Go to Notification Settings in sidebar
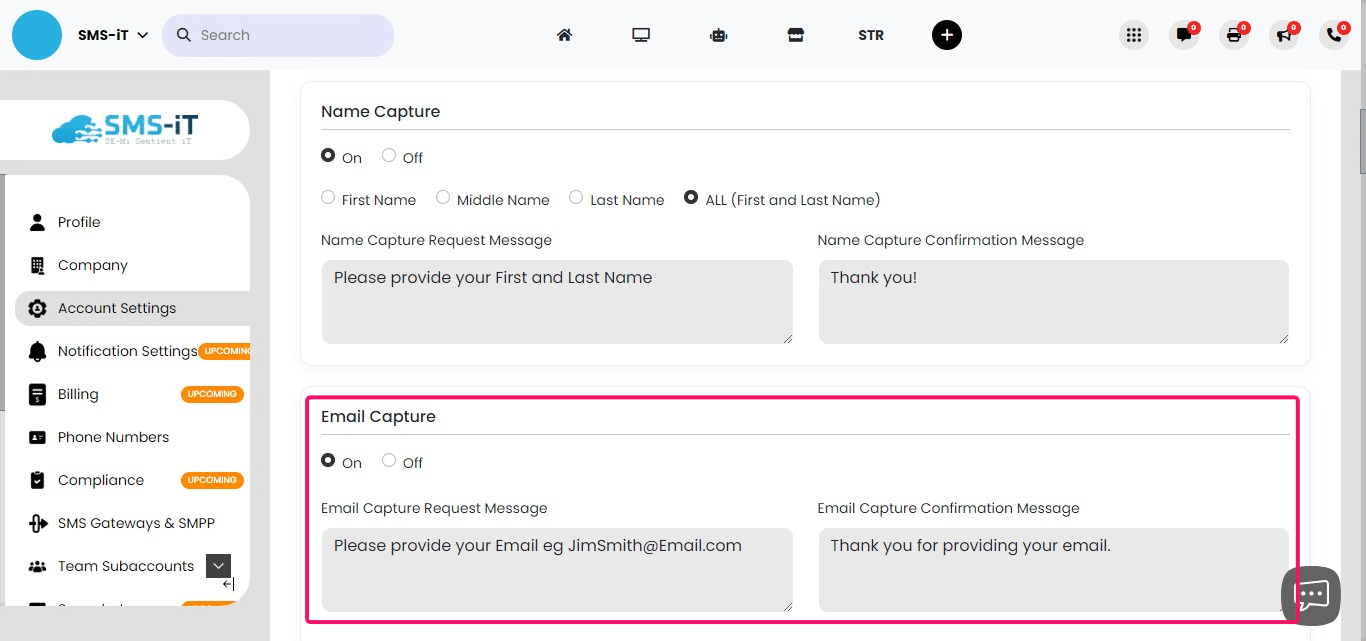This screenshot has height=641, width=1366. point(127,350)
